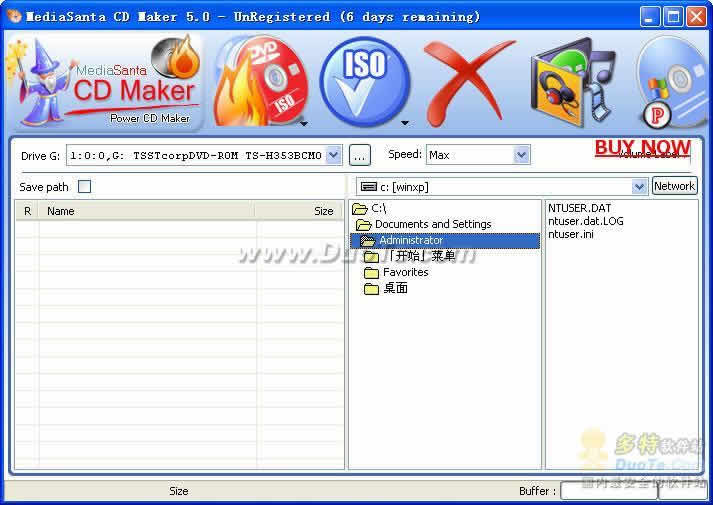Open the c: [winxp] drive selector dropdown
The height and width of the screenshot is (505, 713).
(639, 186)
